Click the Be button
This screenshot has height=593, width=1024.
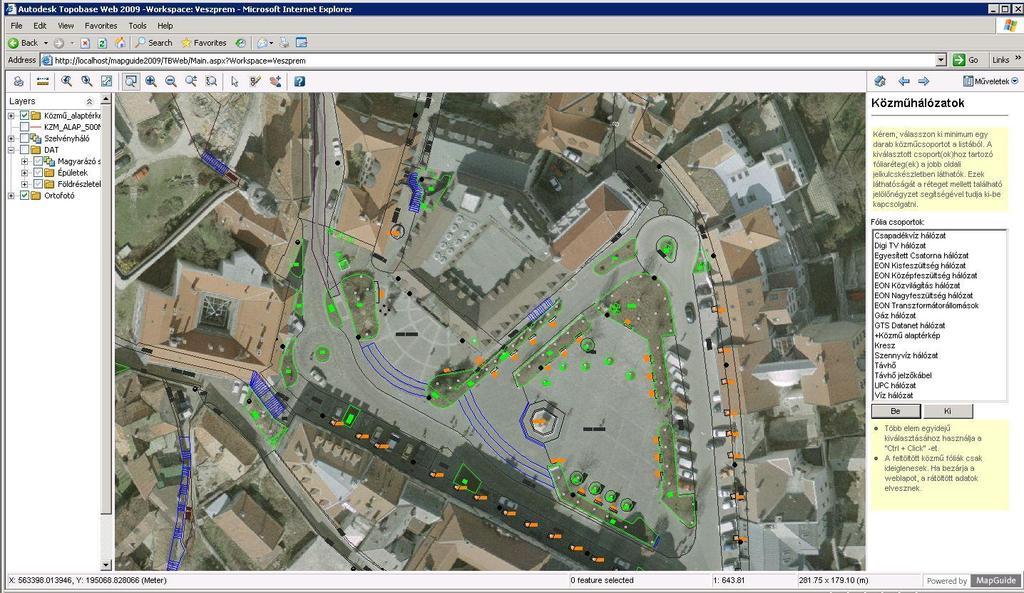tap(895, 411)
